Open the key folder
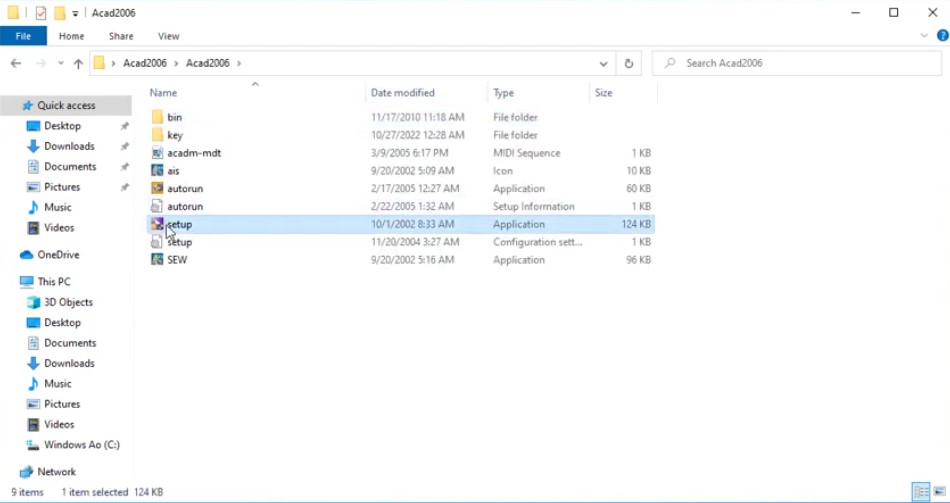The image size is (950, 503). (x=174, y=135)
